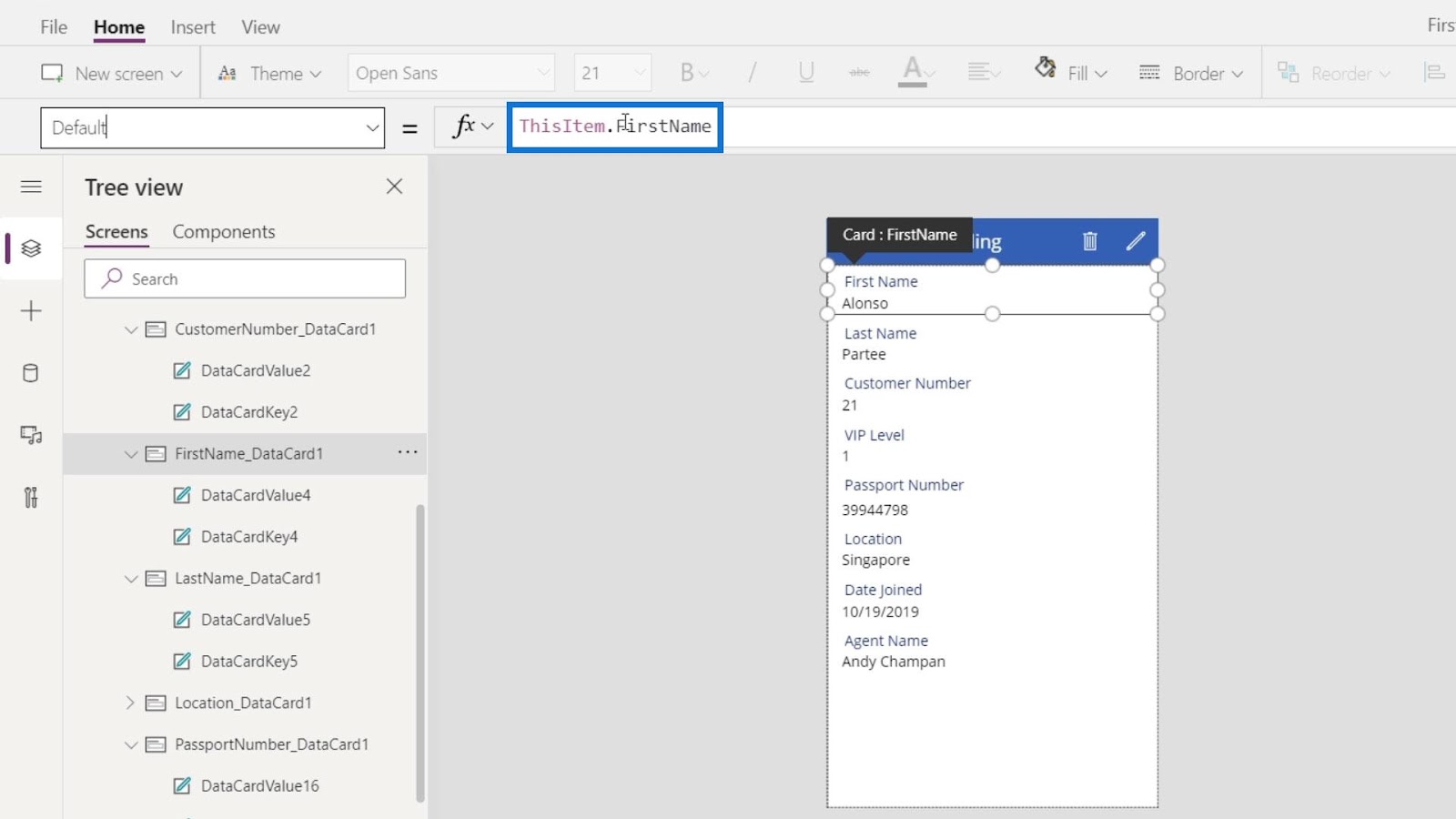
Task: Select DataCardValue4 in tree
Action: pos(256,495)
